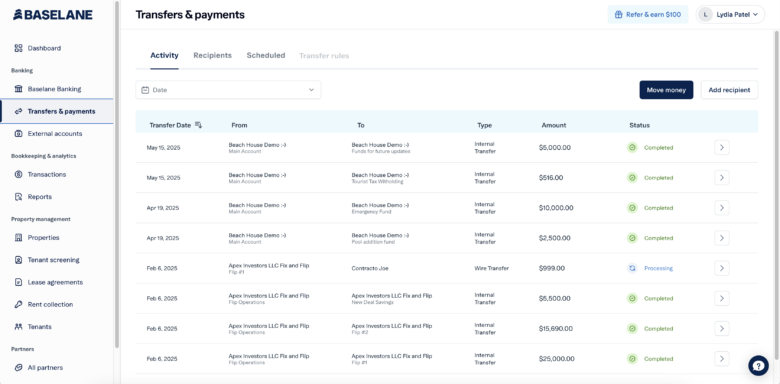This screenshot has width=780, height=384.
Task: Click the Processing status text
Action: click(x=658, y=268)
